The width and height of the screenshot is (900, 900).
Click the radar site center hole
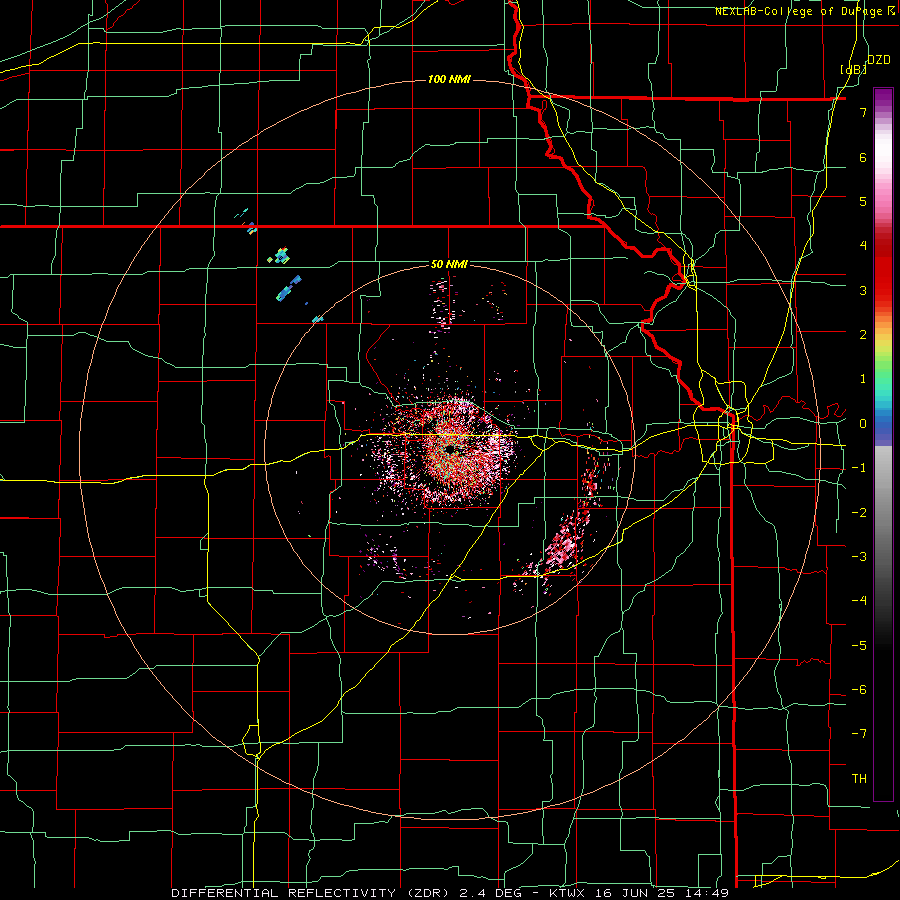pos(451,448)
